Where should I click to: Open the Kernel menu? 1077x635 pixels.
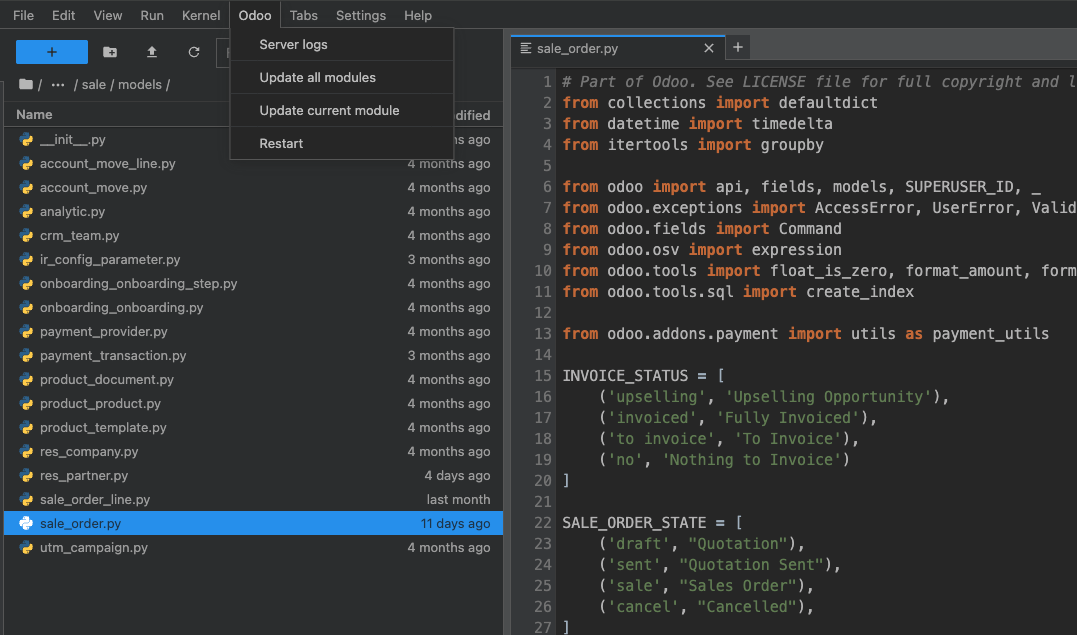coord(201,15)
